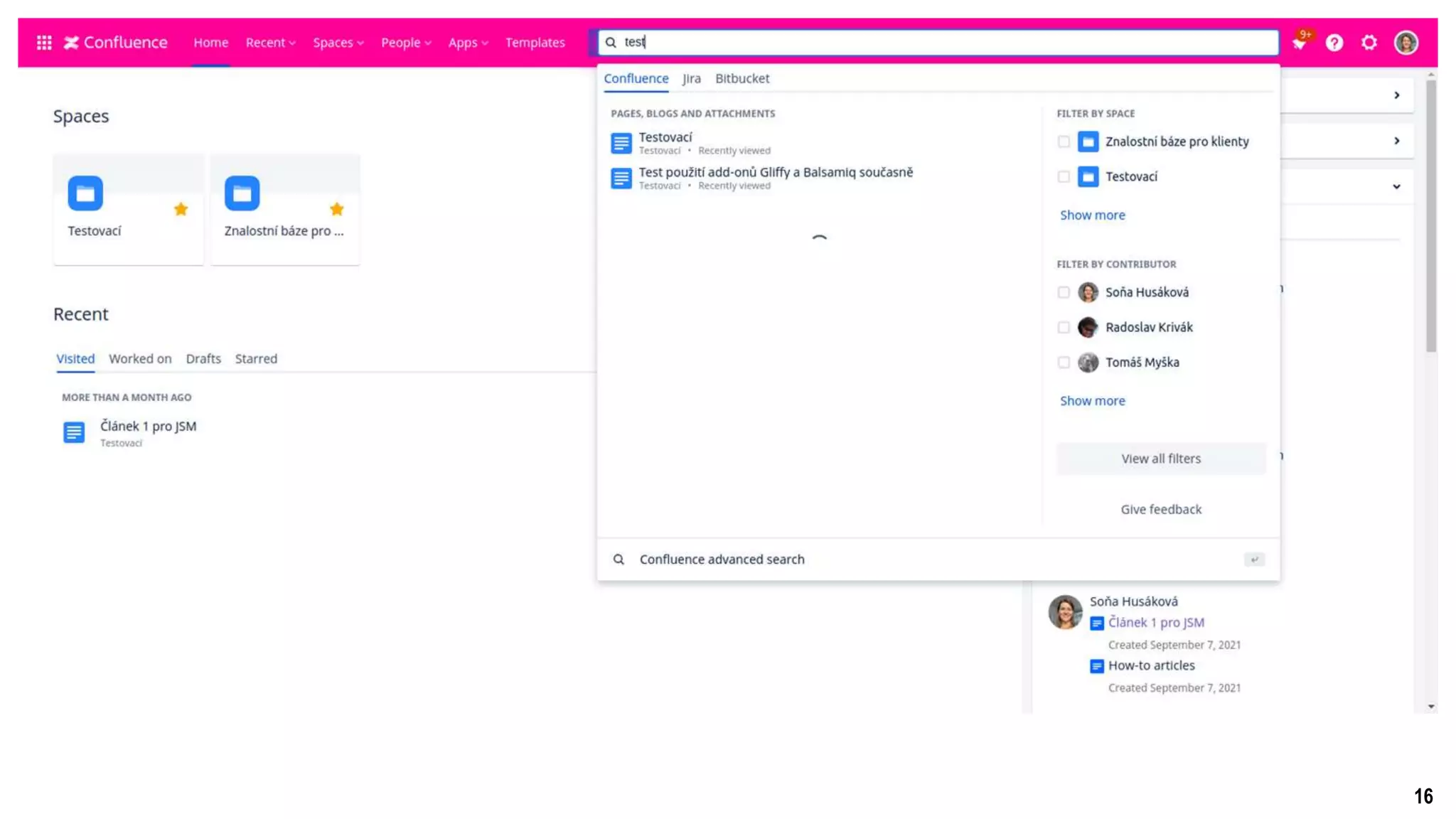Viewport: 1456px width, 819px height.
Task: Click the user profile avatar
Action: coord(1406,43)
